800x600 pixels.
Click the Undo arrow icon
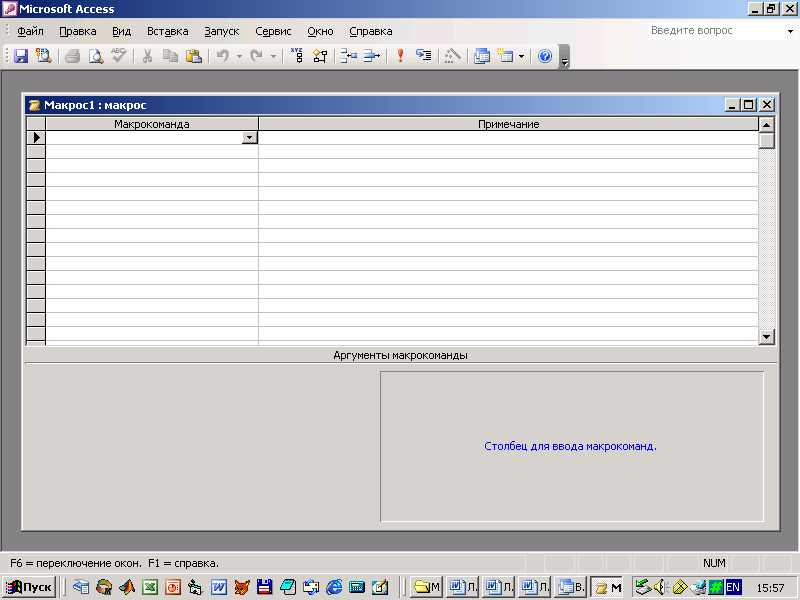point(223,56)
